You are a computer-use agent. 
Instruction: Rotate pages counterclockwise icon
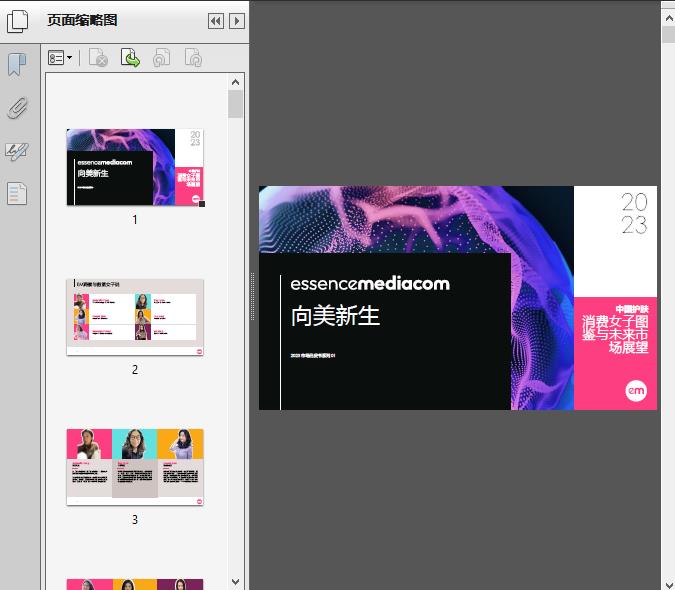(161, 58)
